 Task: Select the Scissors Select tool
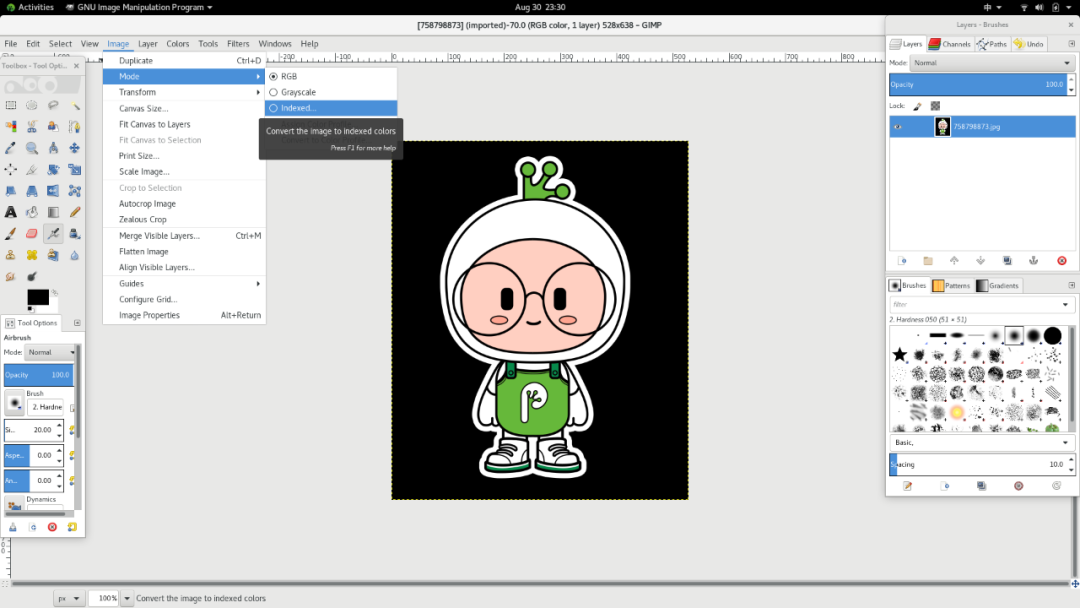click(x=32, y=127)
